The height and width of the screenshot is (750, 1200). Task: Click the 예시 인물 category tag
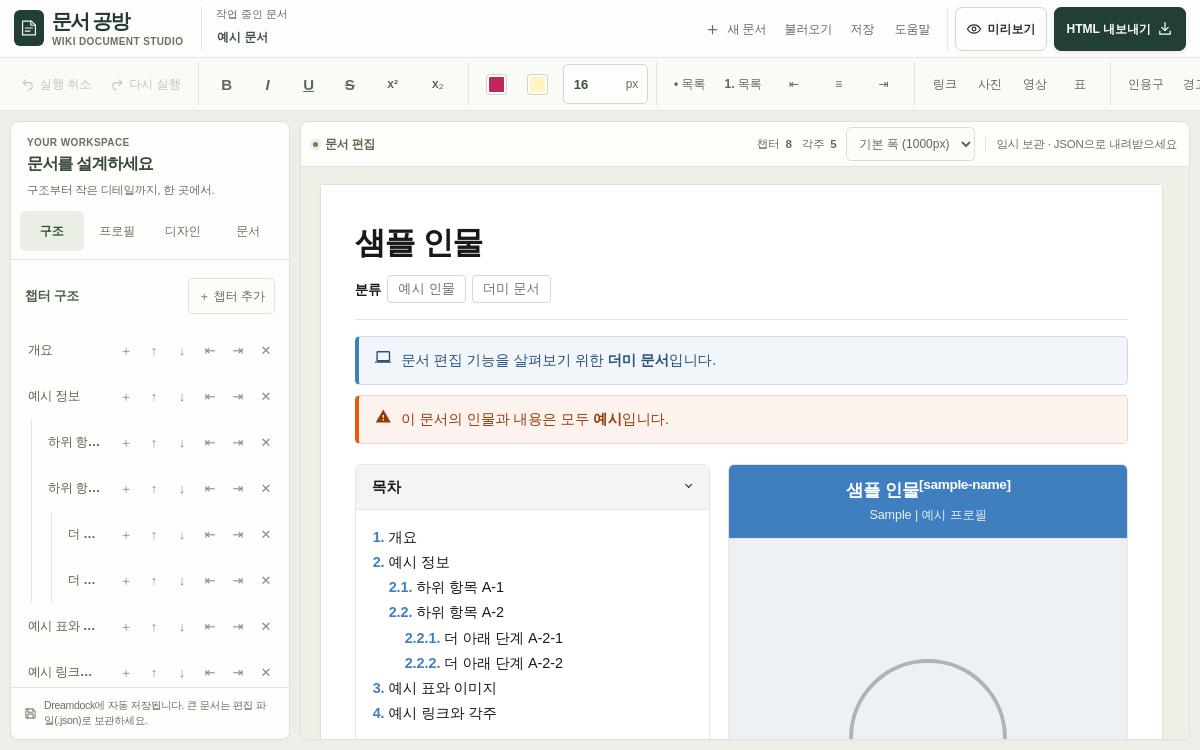[426, 289]
